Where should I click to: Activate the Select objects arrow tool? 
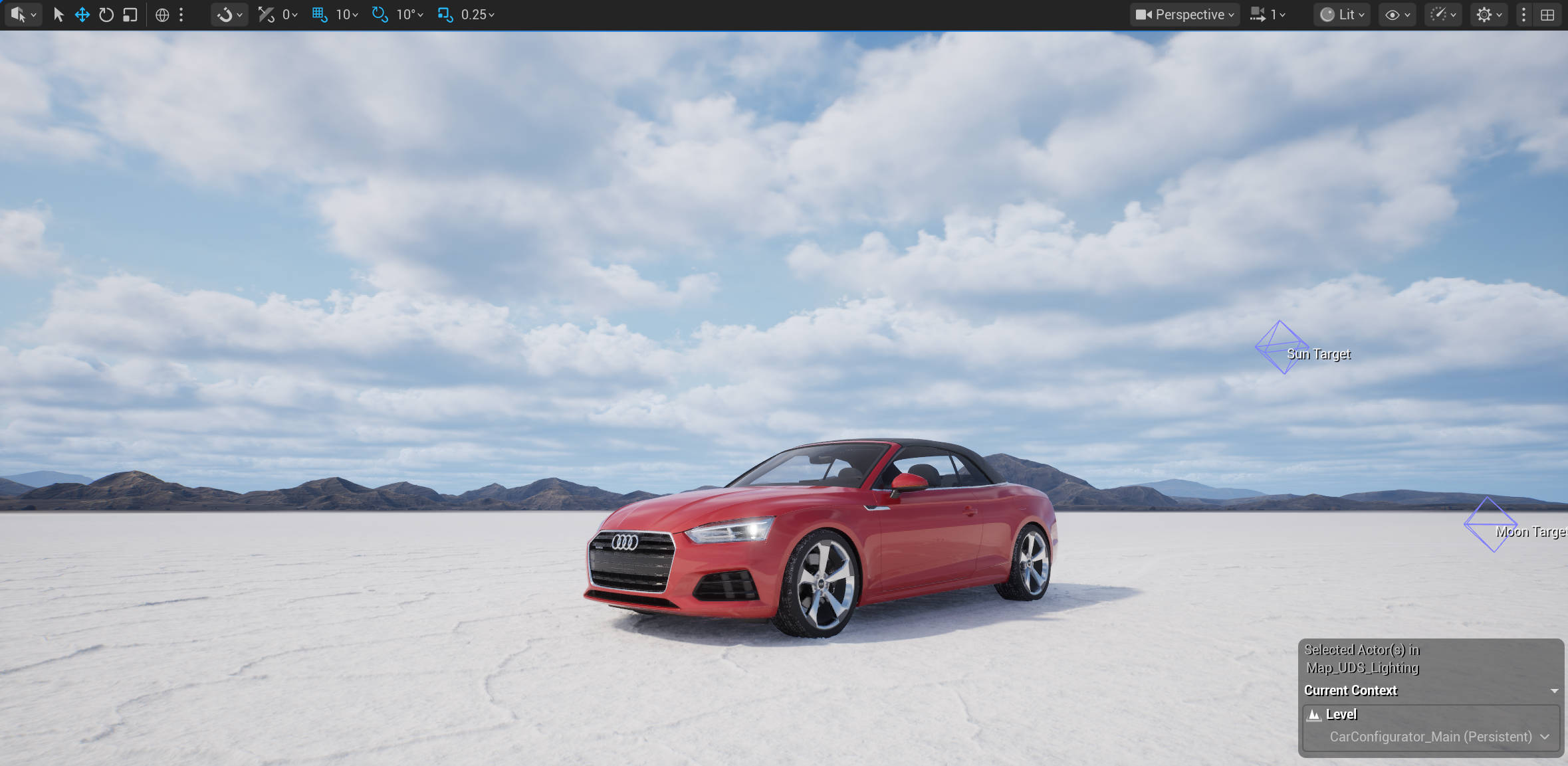pos(58,15)
